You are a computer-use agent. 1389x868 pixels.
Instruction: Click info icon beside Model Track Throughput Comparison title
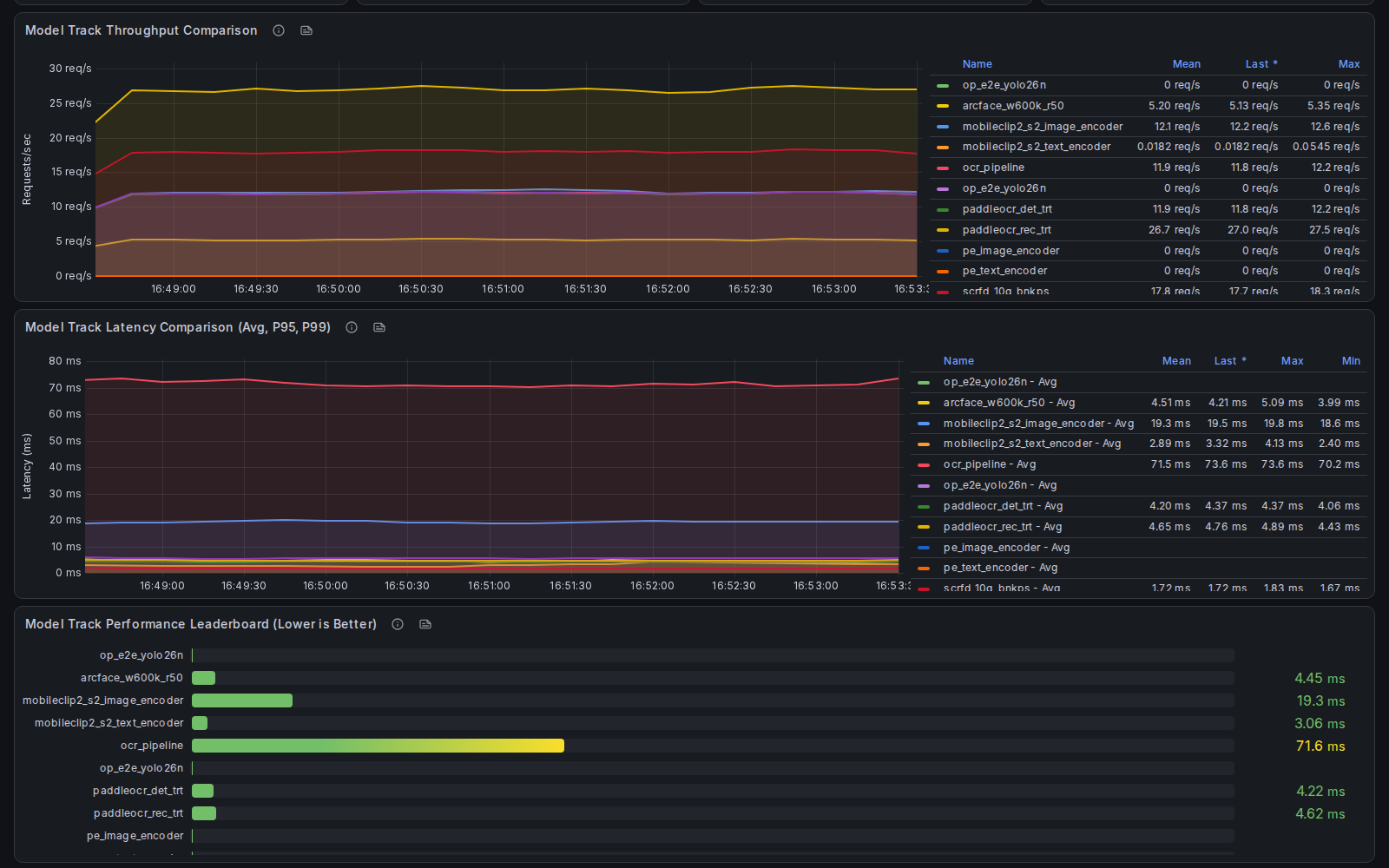tap(279, 30)
